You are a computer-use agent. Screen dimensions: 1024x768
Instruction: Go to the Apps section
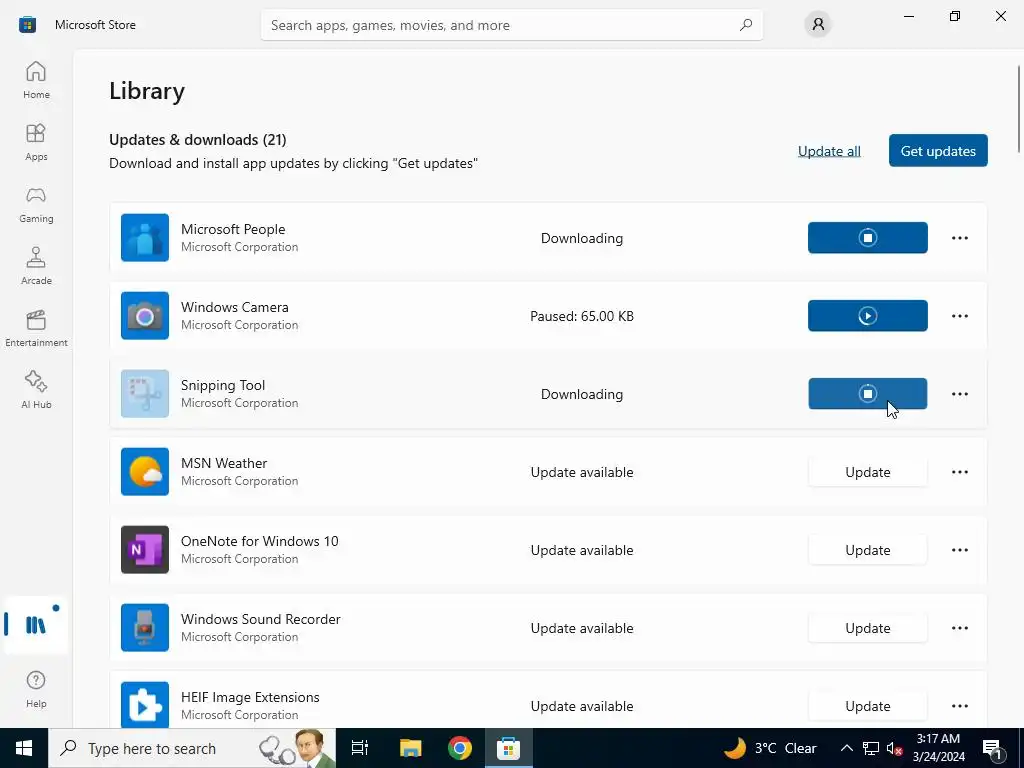[x=36, y=142]
